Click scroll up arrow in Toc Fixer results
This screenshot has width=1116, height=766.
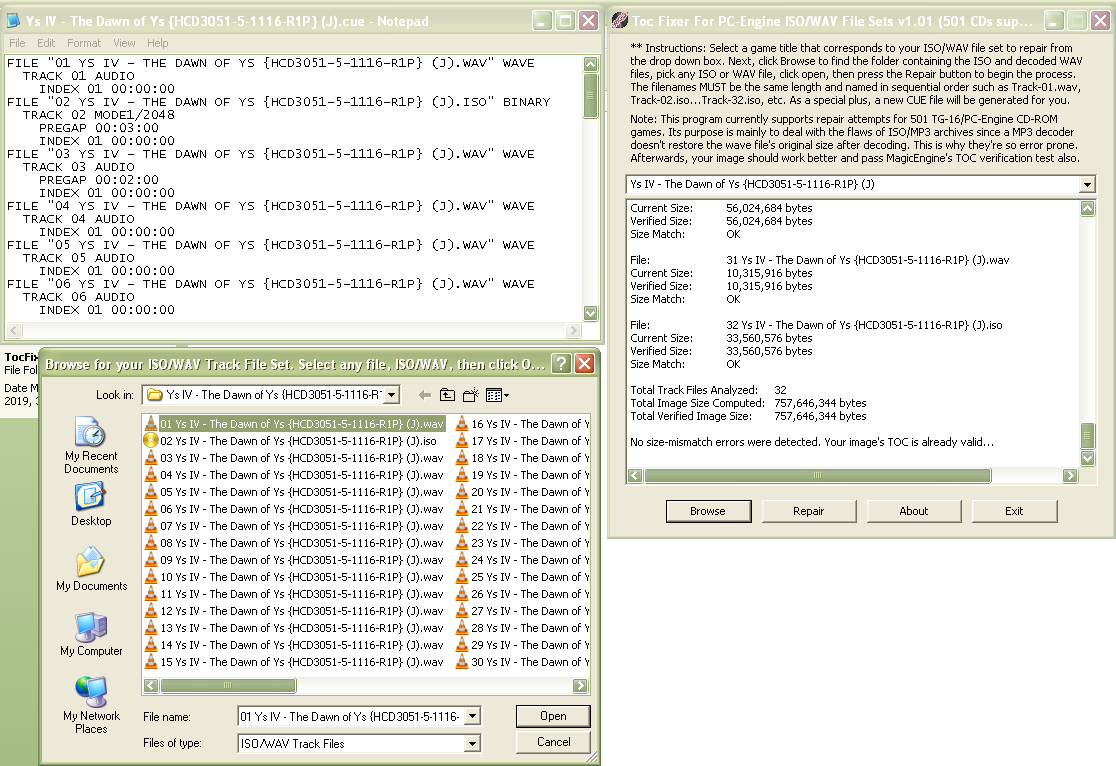pyautogui.click(x=1087, y=209)
